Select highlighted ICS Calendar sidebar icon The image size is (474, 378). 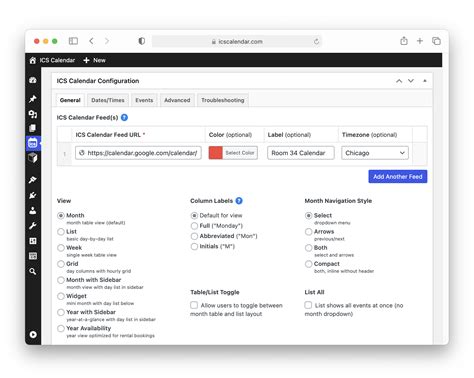click(x=33, y=143)
